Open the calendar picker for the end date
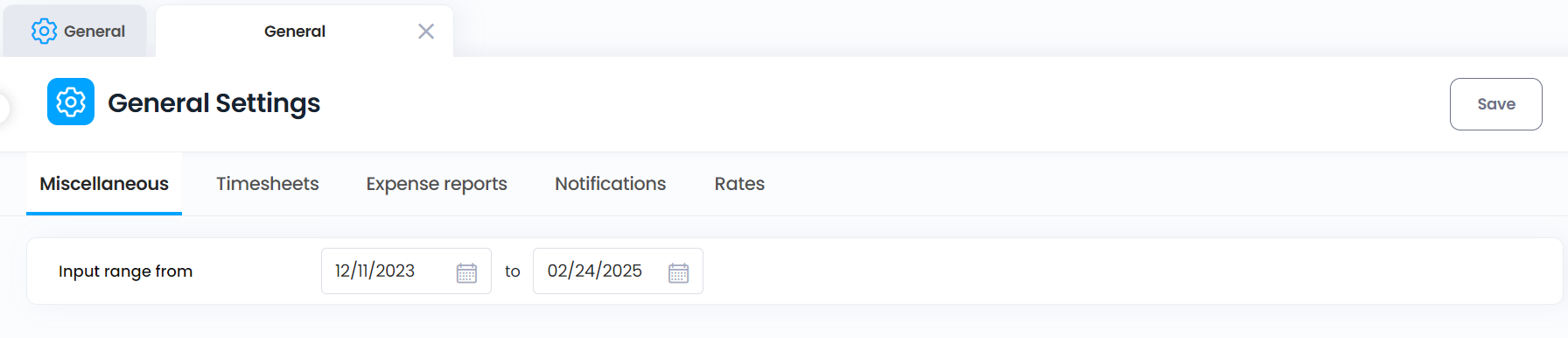1568x338 pixels. click(678, 272)
